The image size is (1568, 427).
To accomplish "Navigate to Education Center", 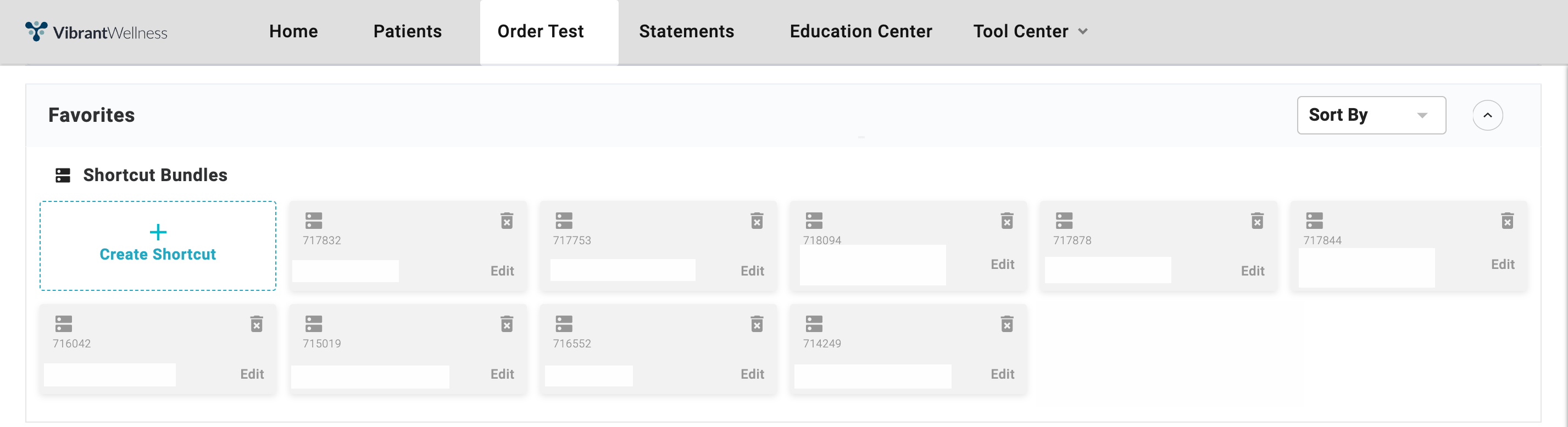I will [861, 32].
